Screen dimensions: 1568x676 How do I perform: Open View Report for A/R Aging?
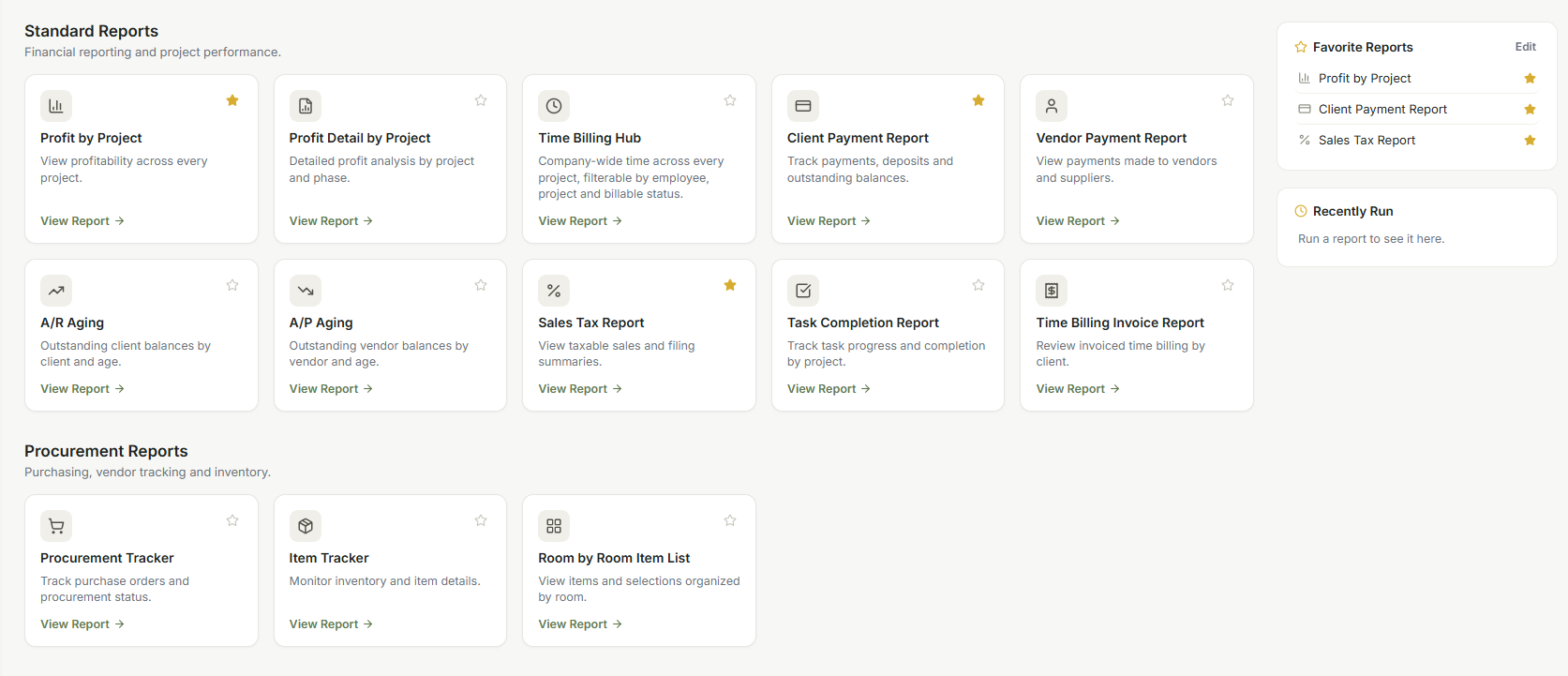[x=82, y=389]
